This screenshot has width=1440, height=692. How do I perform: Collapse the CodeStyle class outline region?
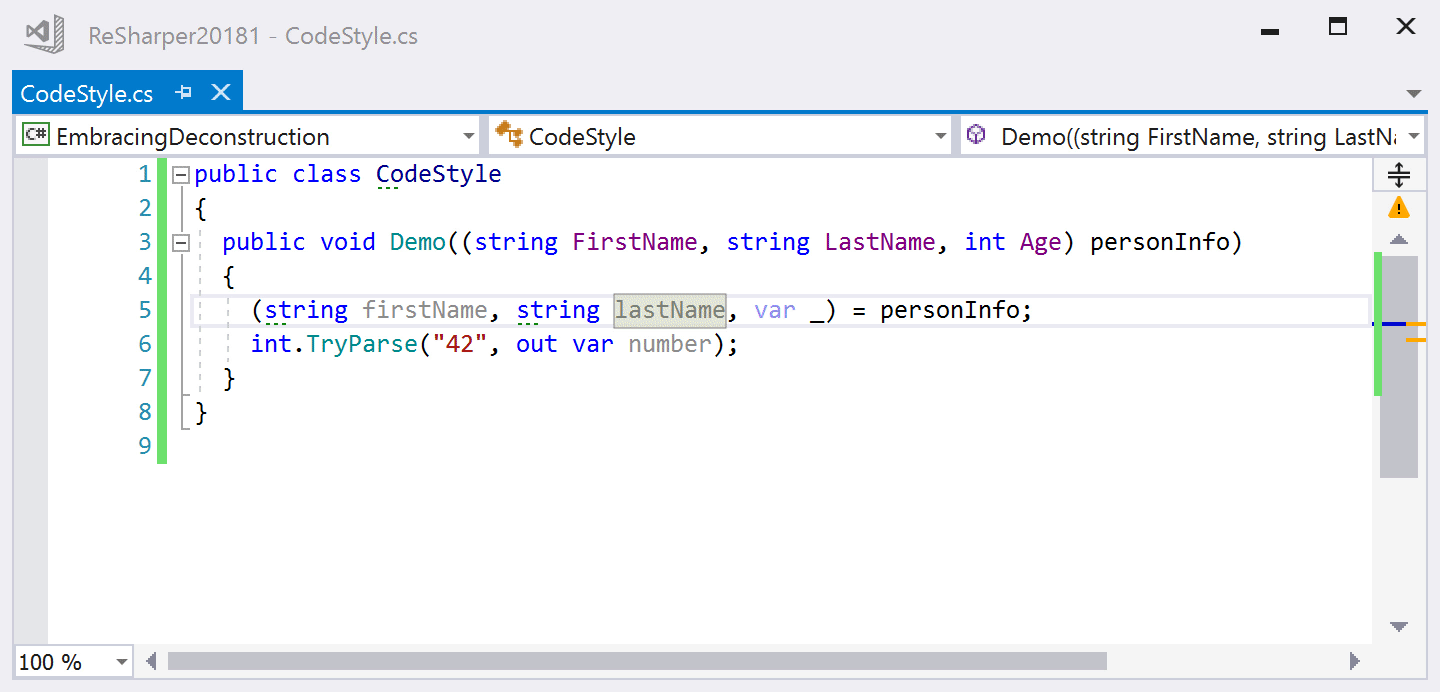coord(180,173)
